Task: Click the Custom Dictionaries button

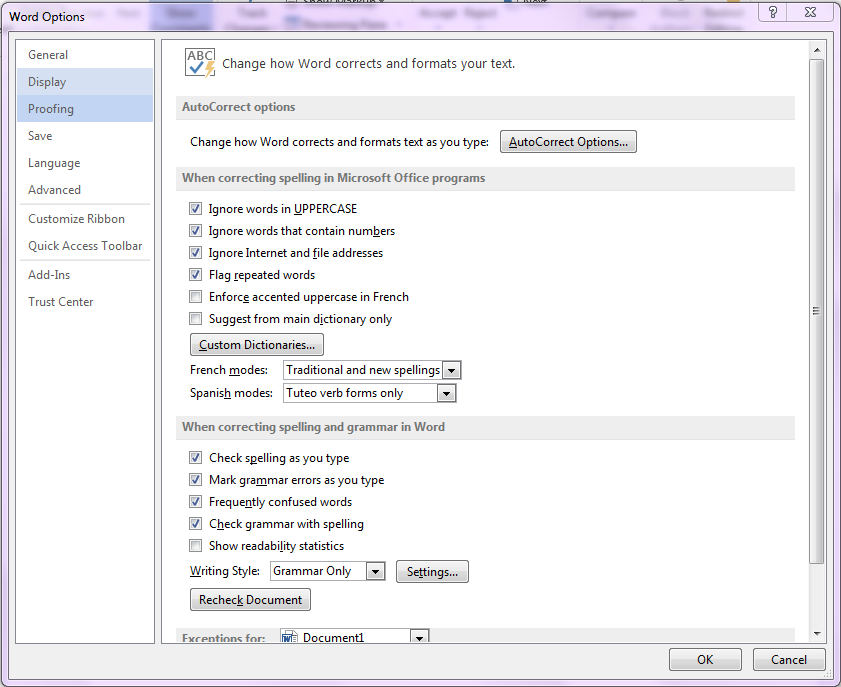Action: (257, 345)
